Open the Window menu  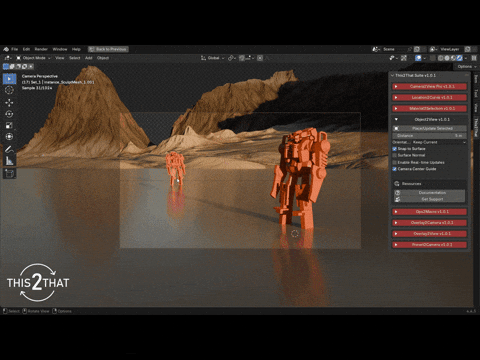pos(60,49)
